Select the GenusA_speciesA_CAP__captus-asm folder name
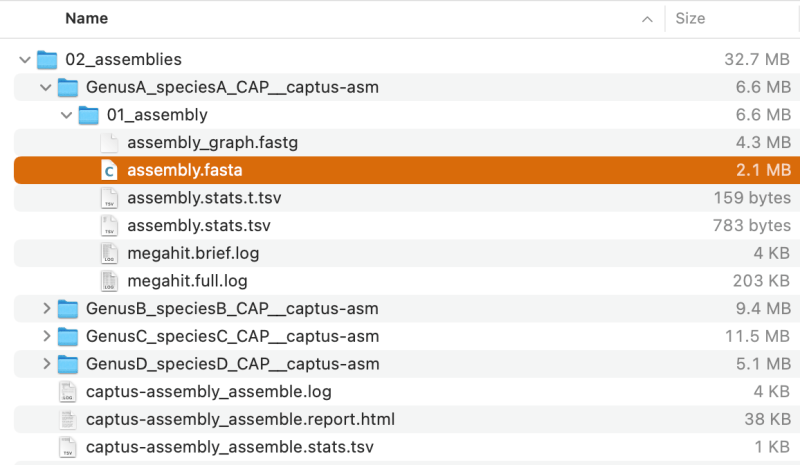 [x=232, y=87]
